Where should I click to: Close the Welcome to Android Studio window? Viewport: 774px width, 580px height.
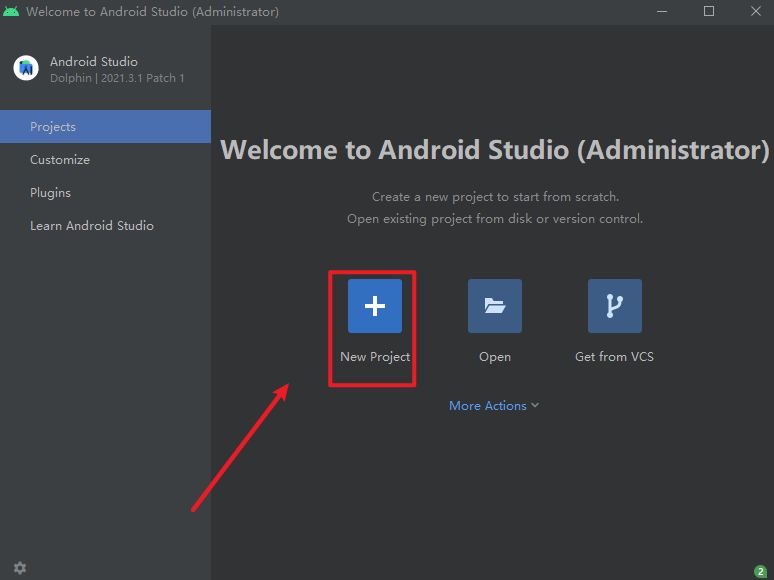pyautogui.click(x=754, y=12)
